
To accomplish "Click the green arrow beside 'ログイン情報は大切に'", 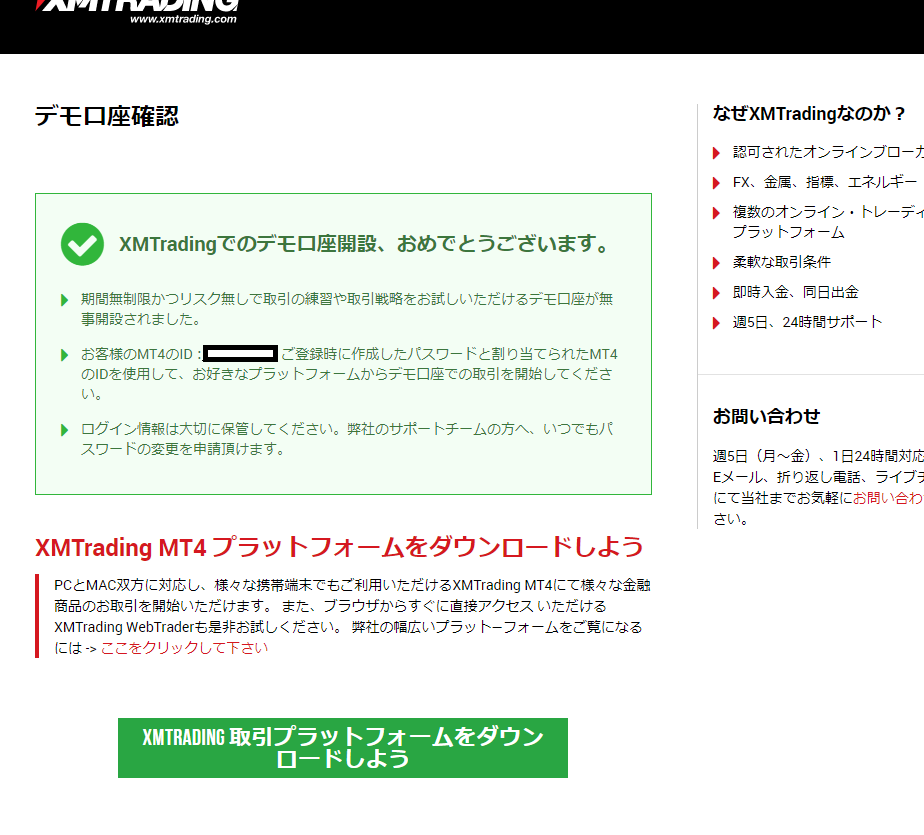I will click(65, 430).
